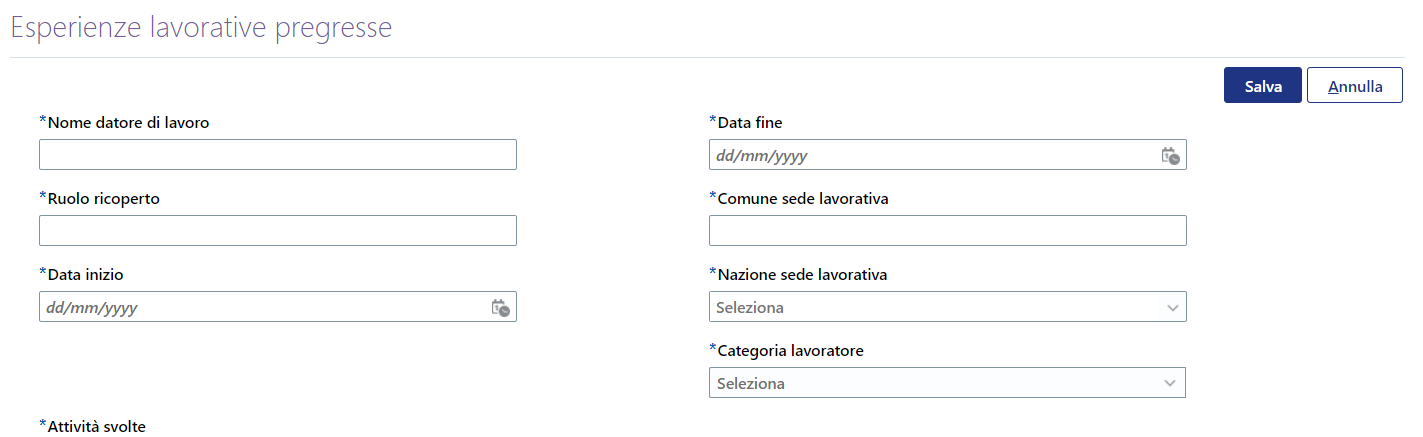Click the "Data fine" field label
Screen dimensions: 1423x437
(x=750, y=122)
